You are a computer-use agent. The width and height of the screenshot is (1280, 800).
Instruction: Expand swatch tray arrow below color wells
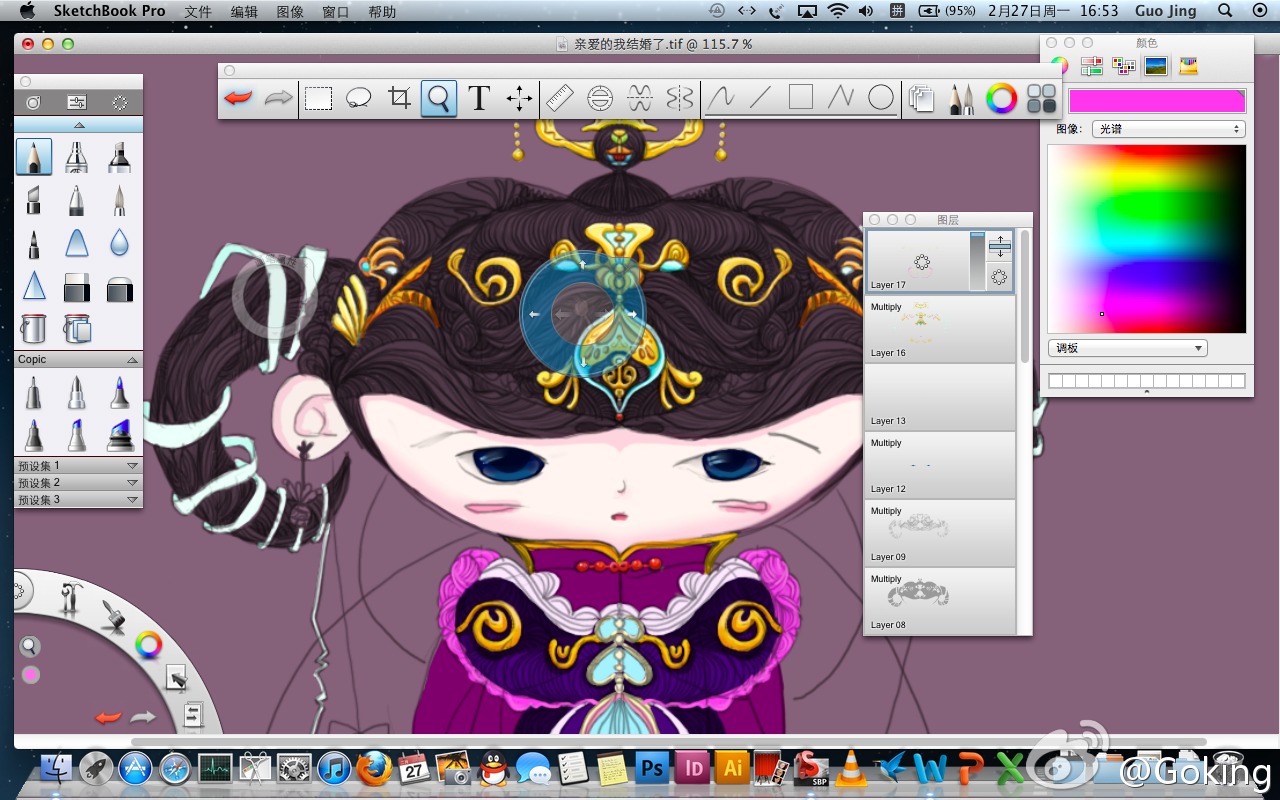pos(1147,393)
